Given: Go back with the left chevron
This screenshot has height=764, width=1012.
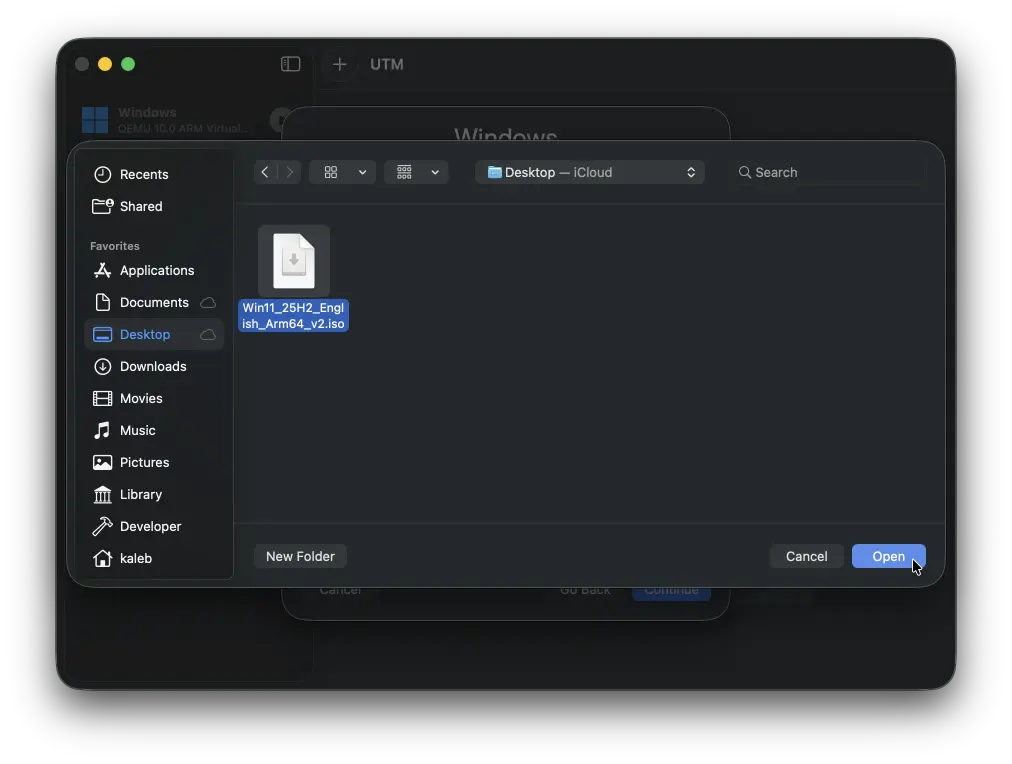Looking at the screenshot, I should (265, 172).
